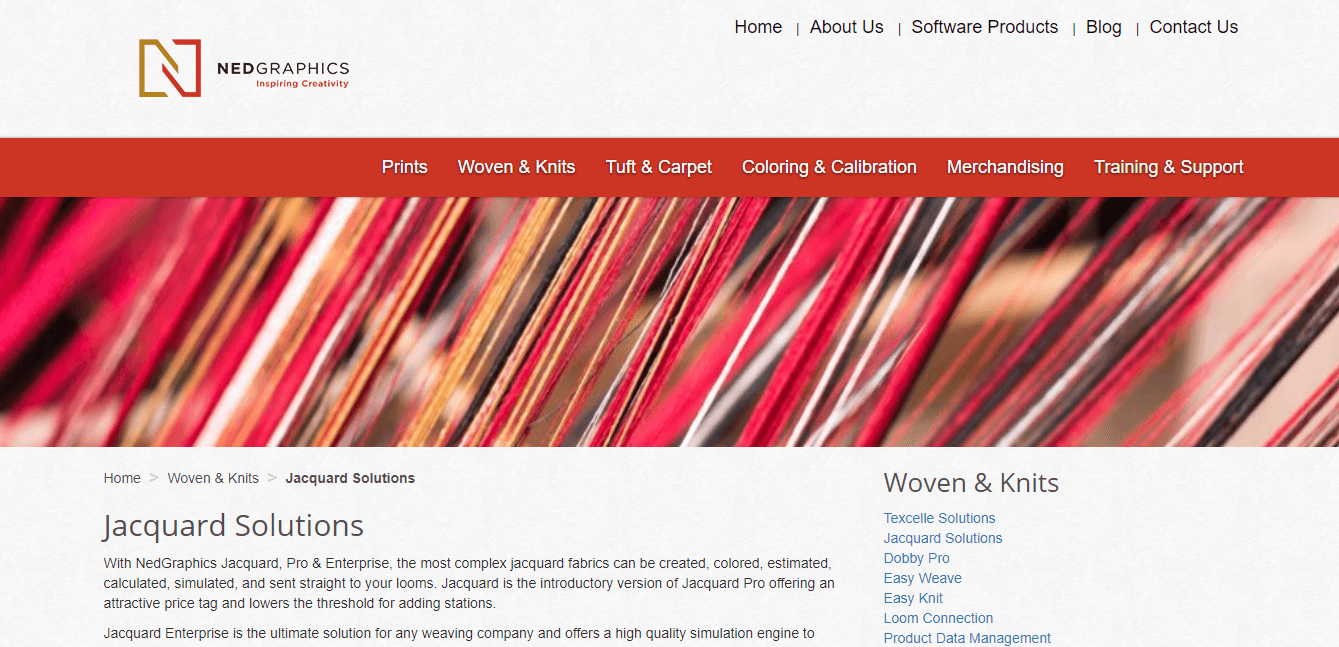Screen dimensions: 1339x647
Task: Open the Woven & Knits red-bar menu item
Action: pos(516,167)
